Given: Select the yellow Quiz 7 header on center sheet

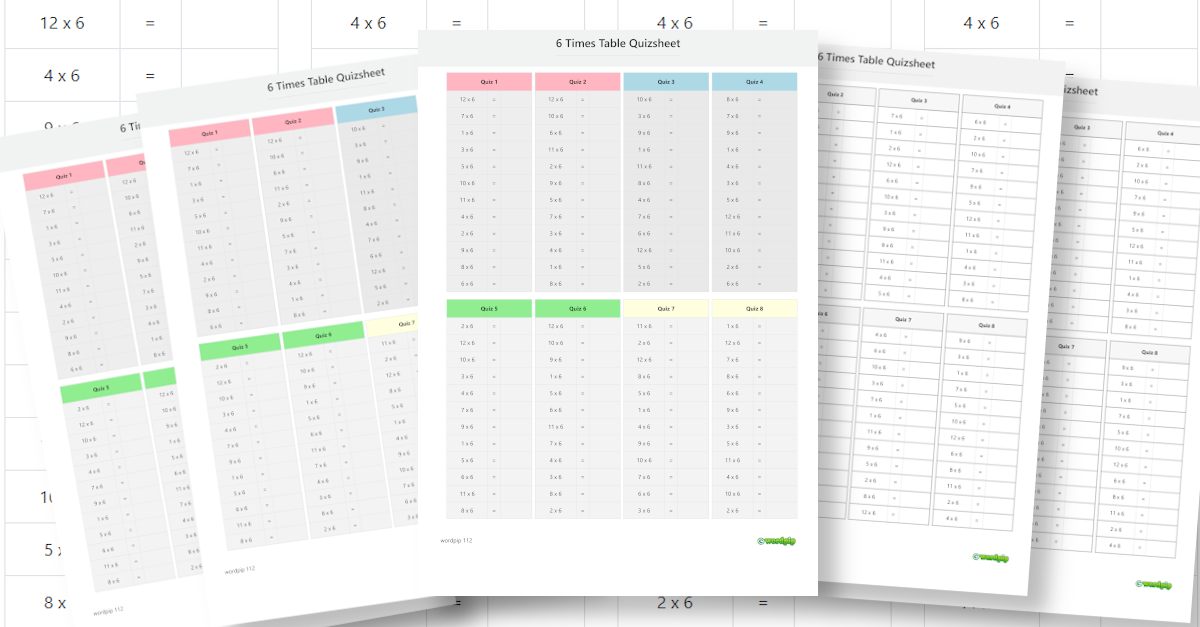Looking at the screenshot, I should 666,309.
